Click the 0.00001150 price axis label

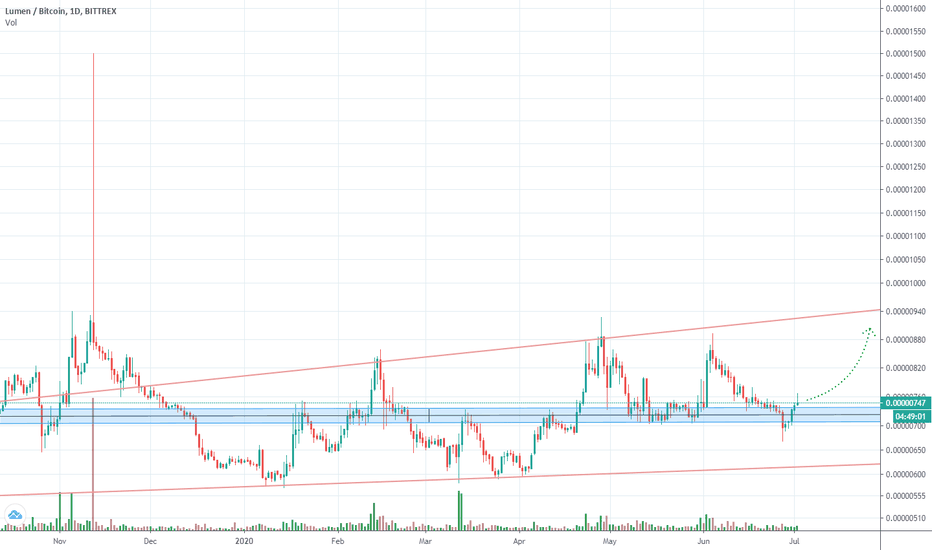pos(905,213)
